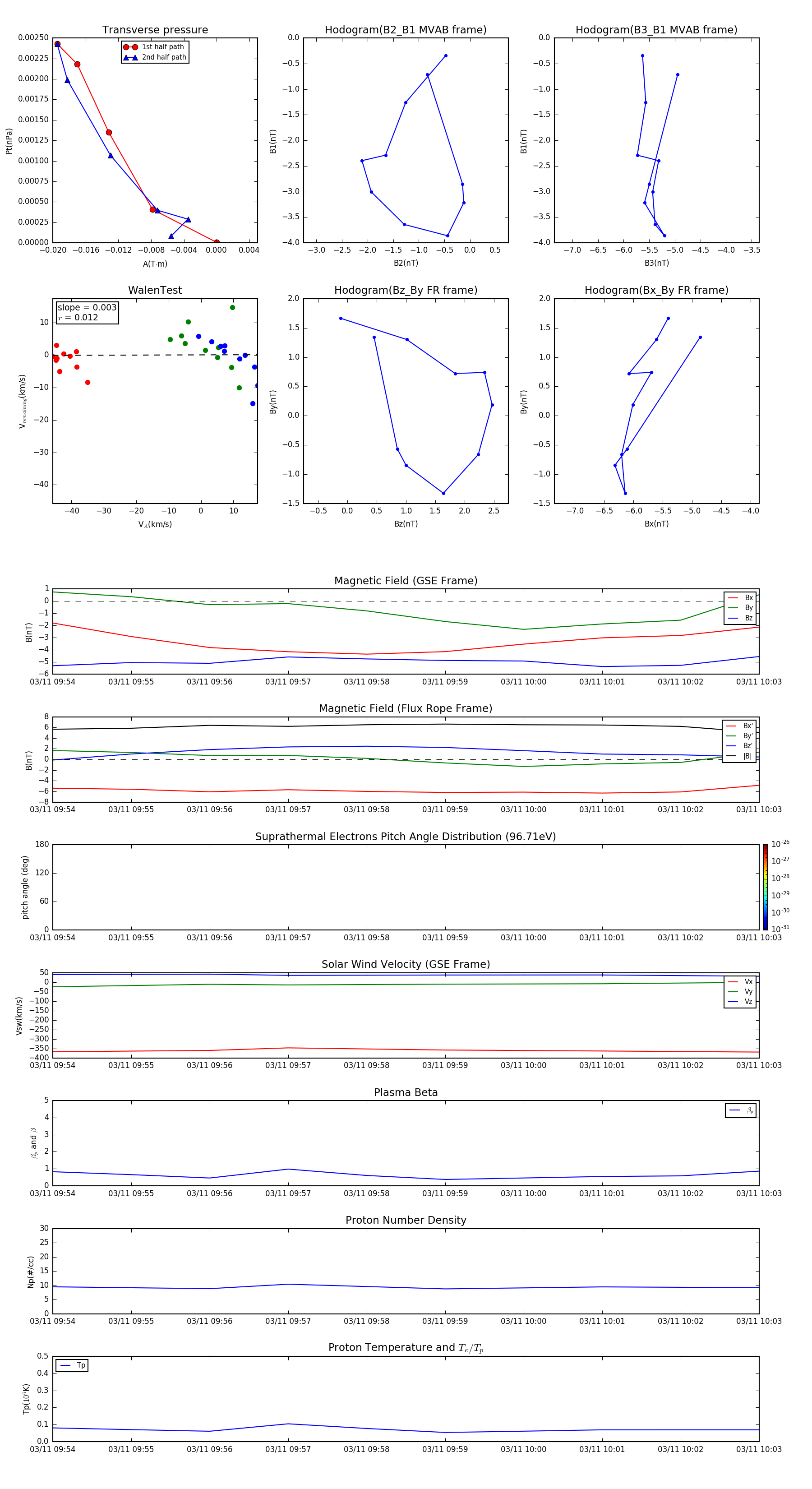Image resolution: width=812 pixels, height=1489 pixels.
Task: Click the "WalenTest" plot title
Action: click(x=155, y=290)
